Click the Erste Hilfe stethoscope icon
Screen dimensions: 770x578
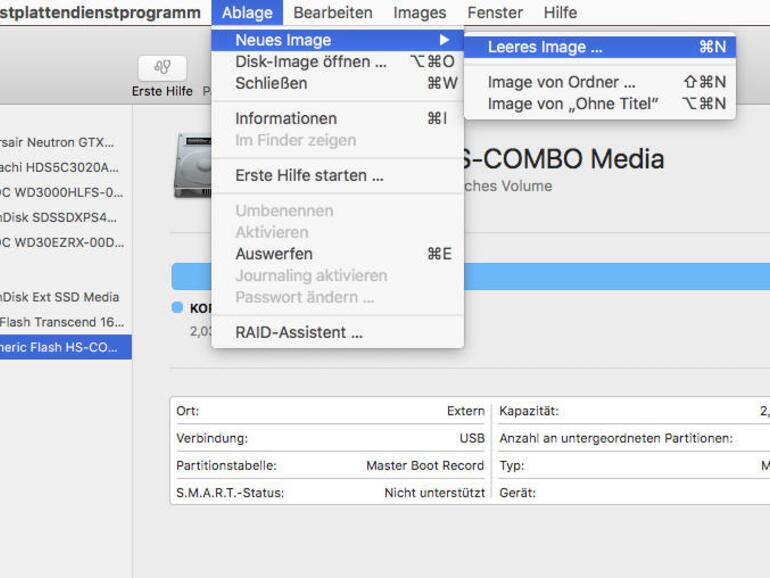(x=163, y=68)
